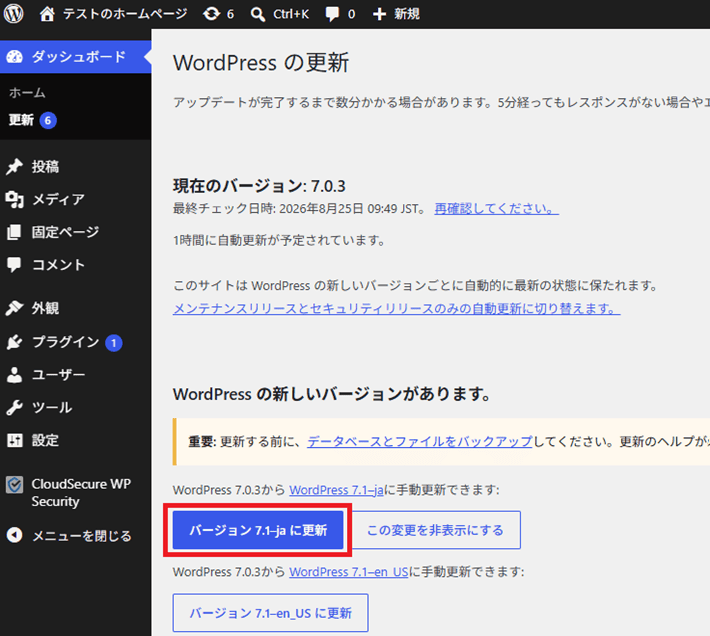Screen dimensions: 710x636
Task: Select 更新 submenu item
Action: tap(21, 120)
